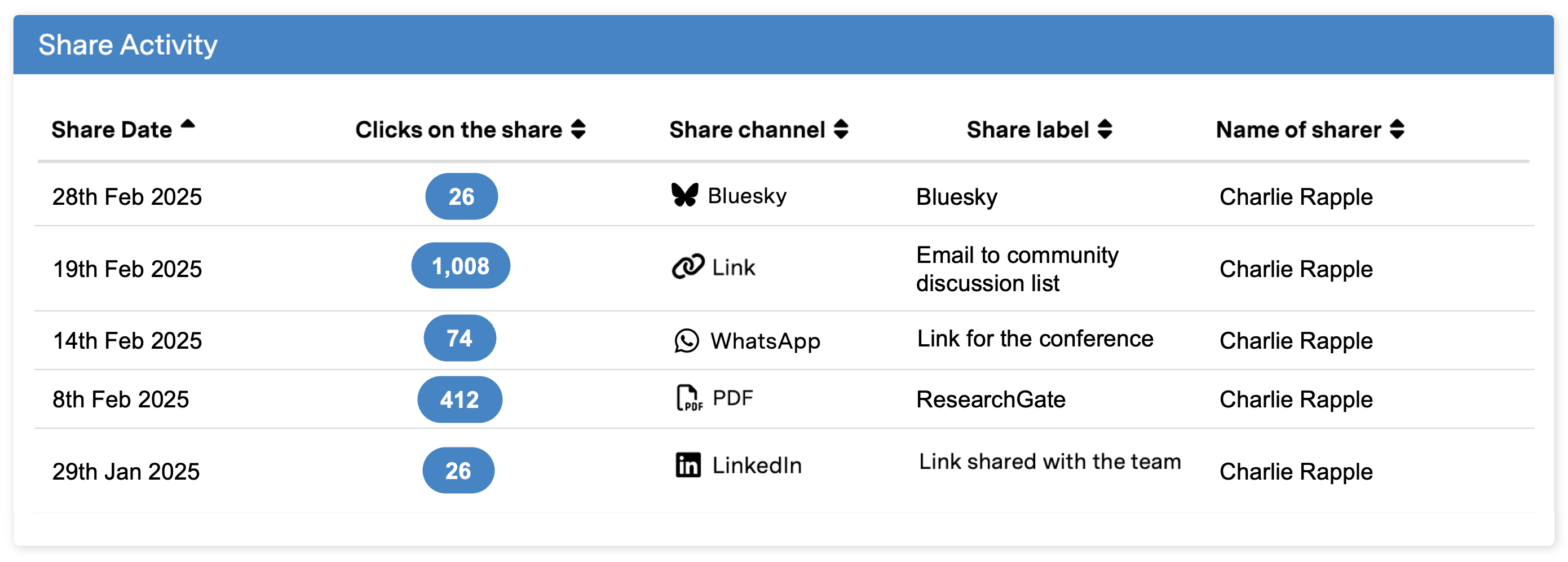Toggle sort arrows for Clicks on the share
Screen dimensions: 1568x562
pyautogui.click(x=578, y=129)
